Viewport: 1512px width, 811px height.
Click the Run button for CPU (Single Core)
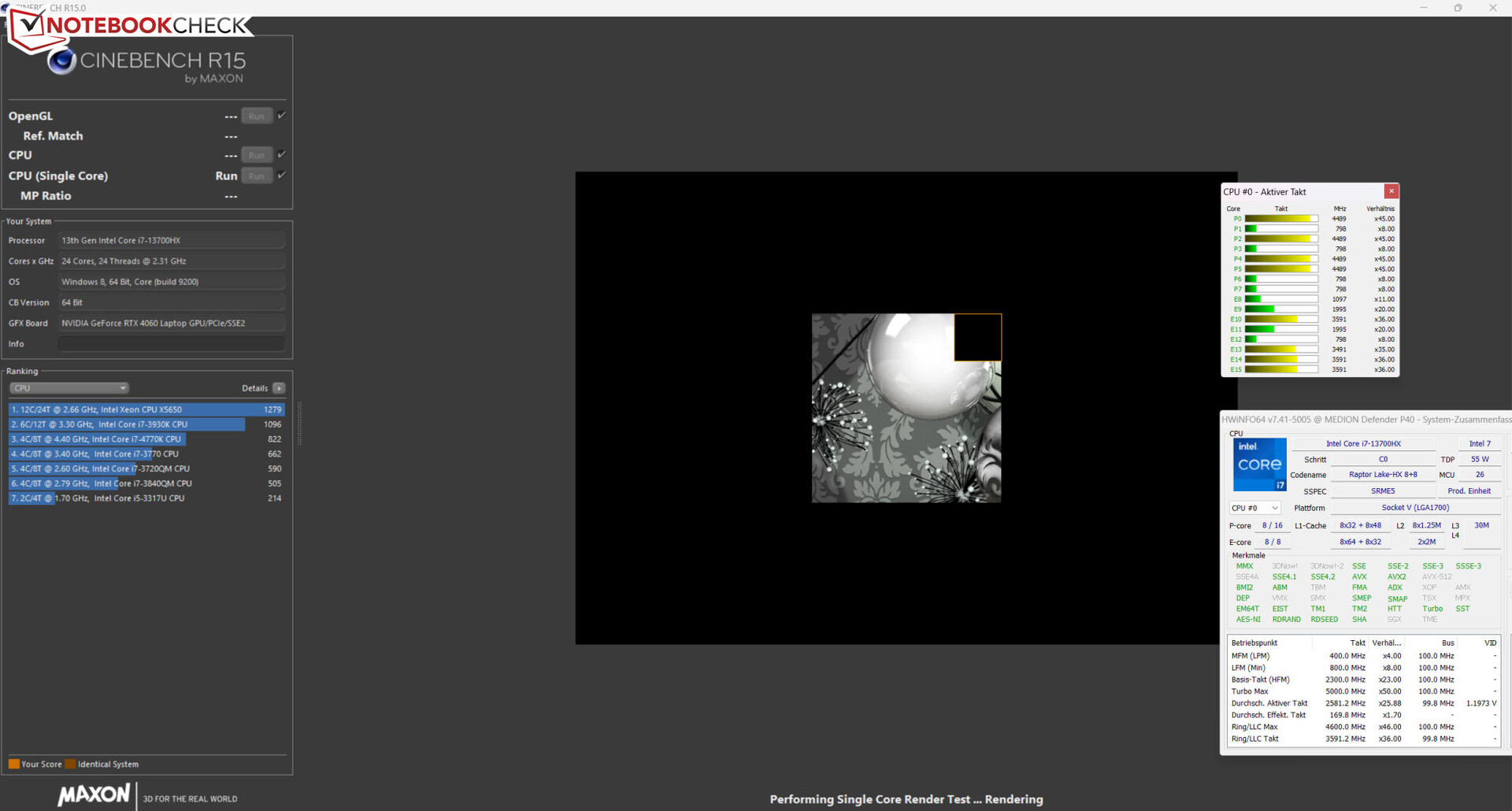tap(257, 176)
